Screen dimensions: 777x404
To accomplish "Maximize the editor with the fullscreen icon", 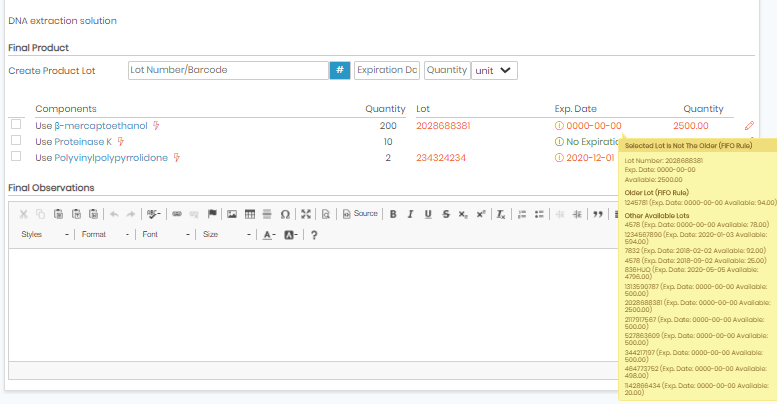I will [x=306, y=214].
